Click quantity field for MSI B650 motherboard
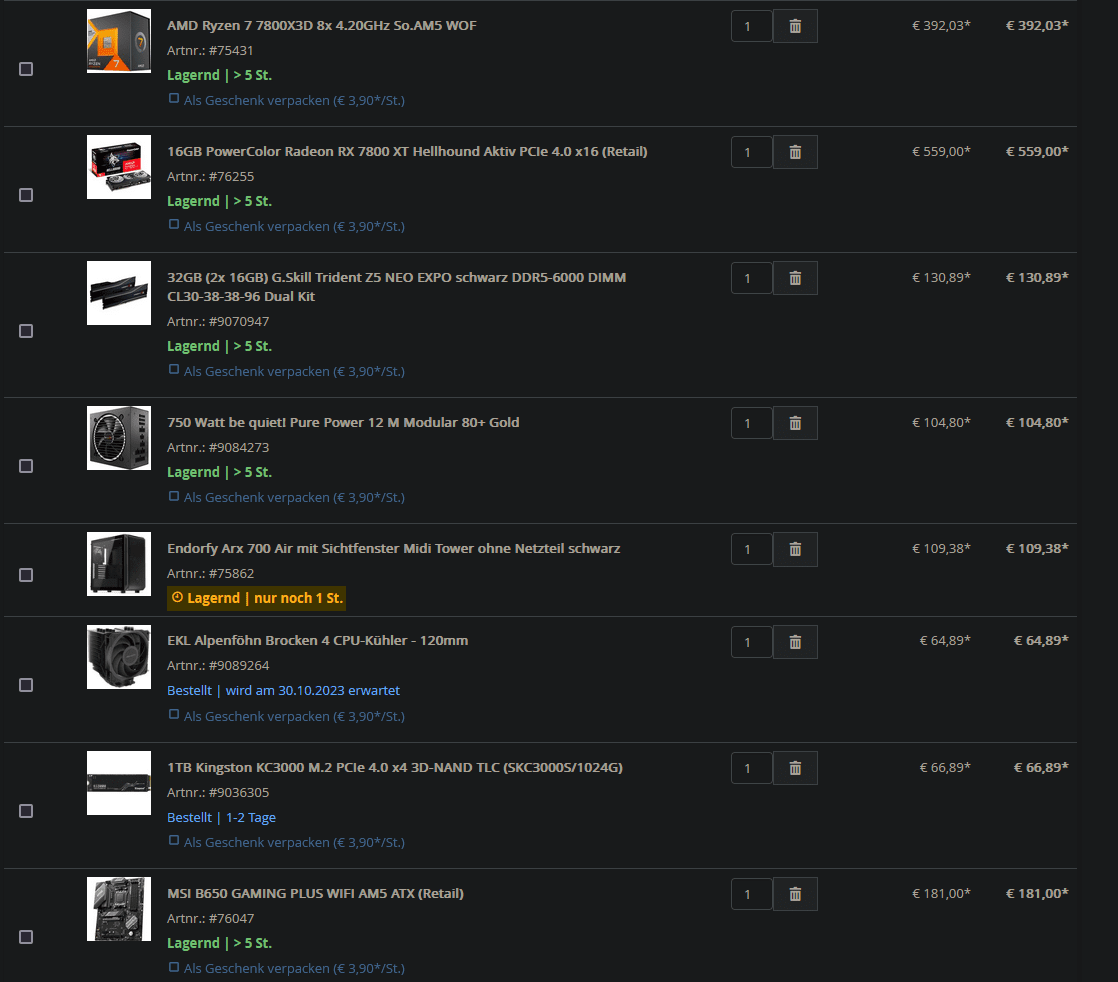The height and width of the screenshot is (982, 1118). [x=752, y=894]
